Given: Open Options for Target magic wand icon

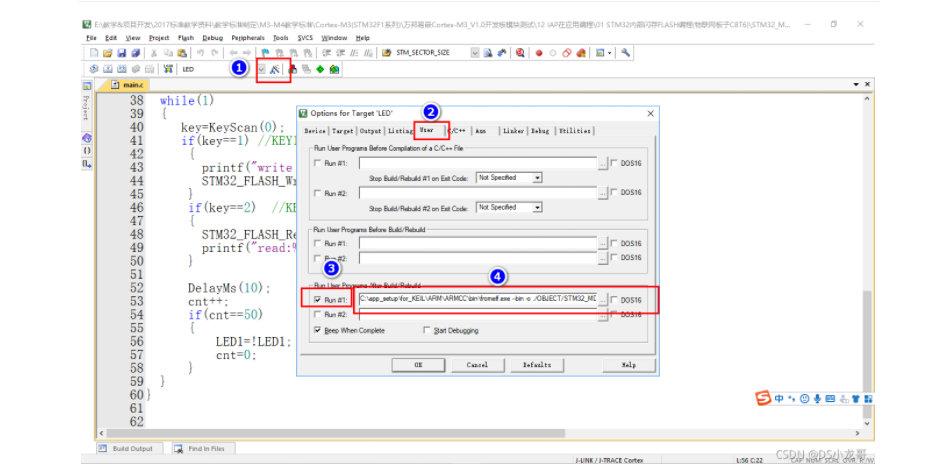Looking at the screenshot, I should (x=274, y=69).
